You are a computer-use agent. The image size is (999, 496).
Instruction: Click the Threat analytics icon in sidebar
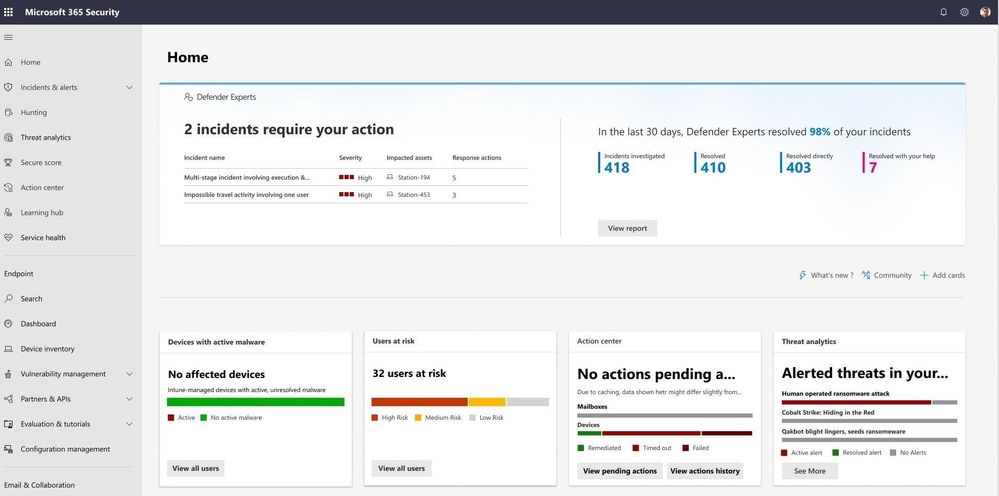coord(8,138)
